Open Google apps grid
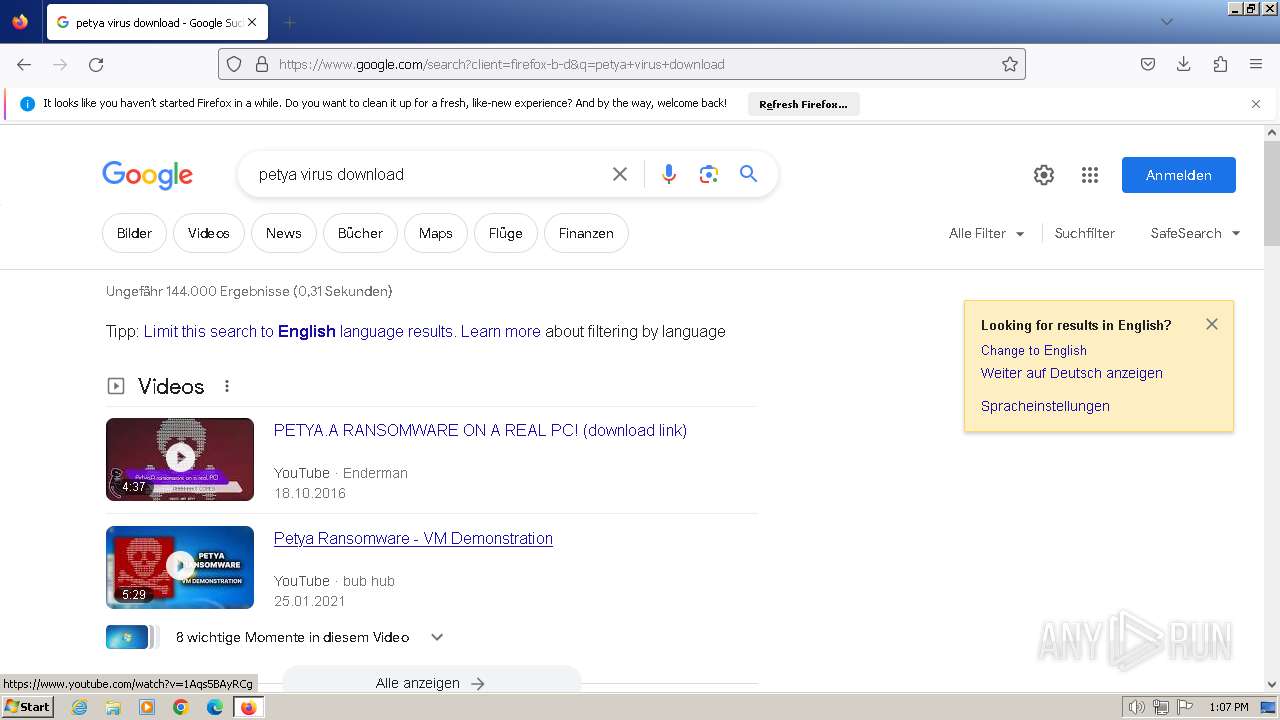This screenshot has height=720, width=1280. pos(1090,175)
